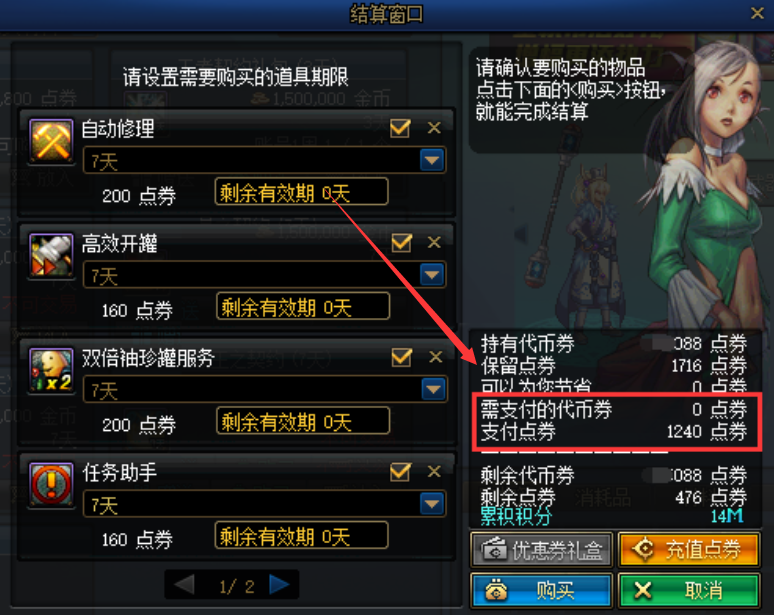Screen dimensions: 774x615
Task: Click the 高效开罐 hammer icon
Action: click(x=51, y=256)
